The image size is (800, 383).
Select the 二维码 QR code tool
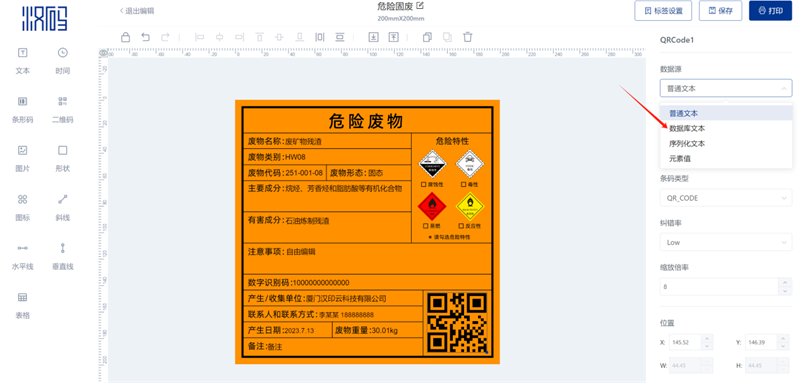pyautogui.click(x=62, y=109)
